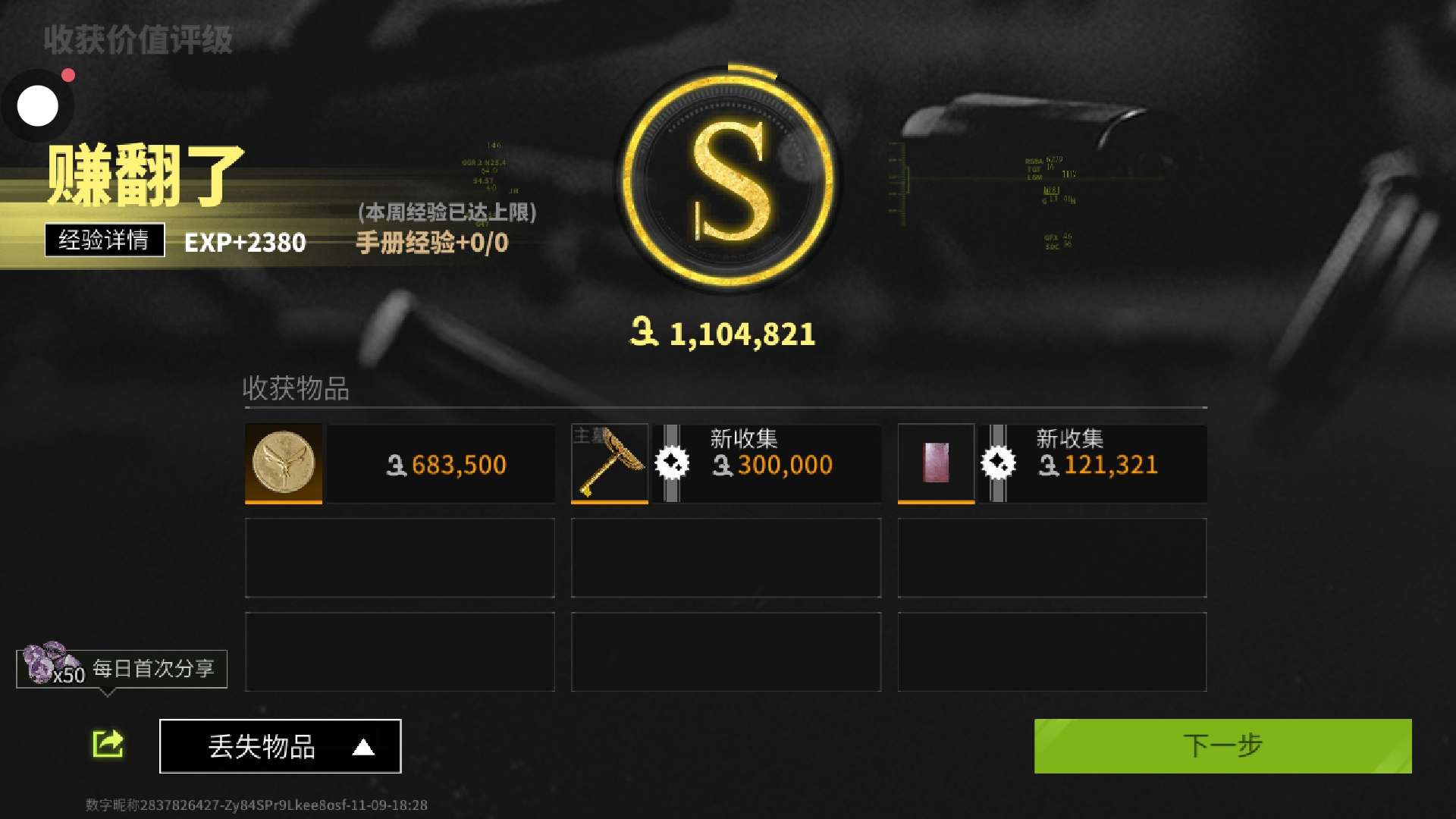
Task: Click the 每日首次分享 daily share tooltip
Action: [x=122, y=669]
